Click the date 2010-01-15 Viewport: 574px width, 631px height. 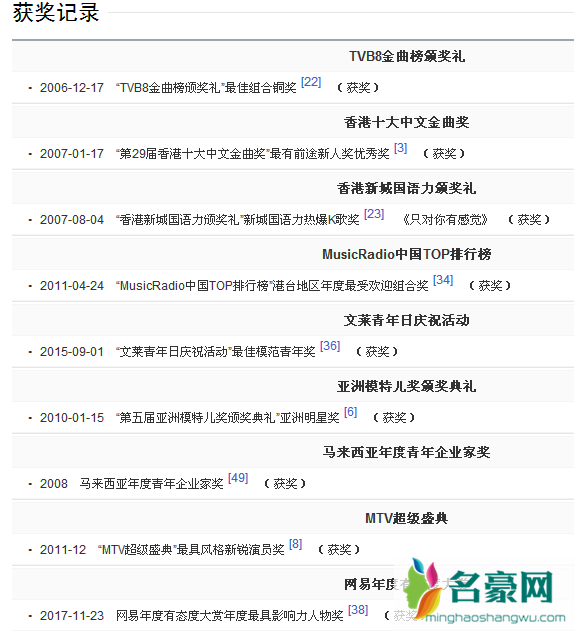(x=72, y=418)
